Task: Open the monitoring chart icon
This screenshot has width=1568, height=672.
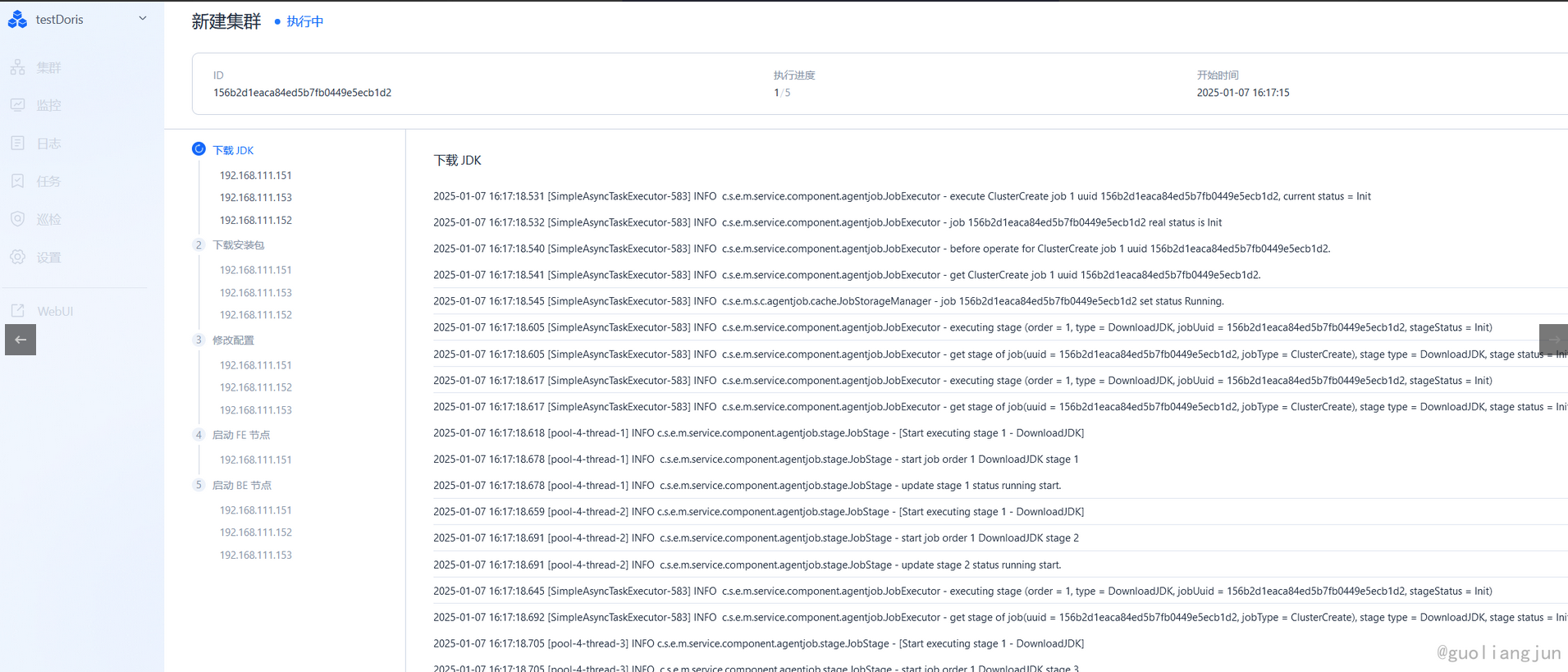Action: coord(18,105)
